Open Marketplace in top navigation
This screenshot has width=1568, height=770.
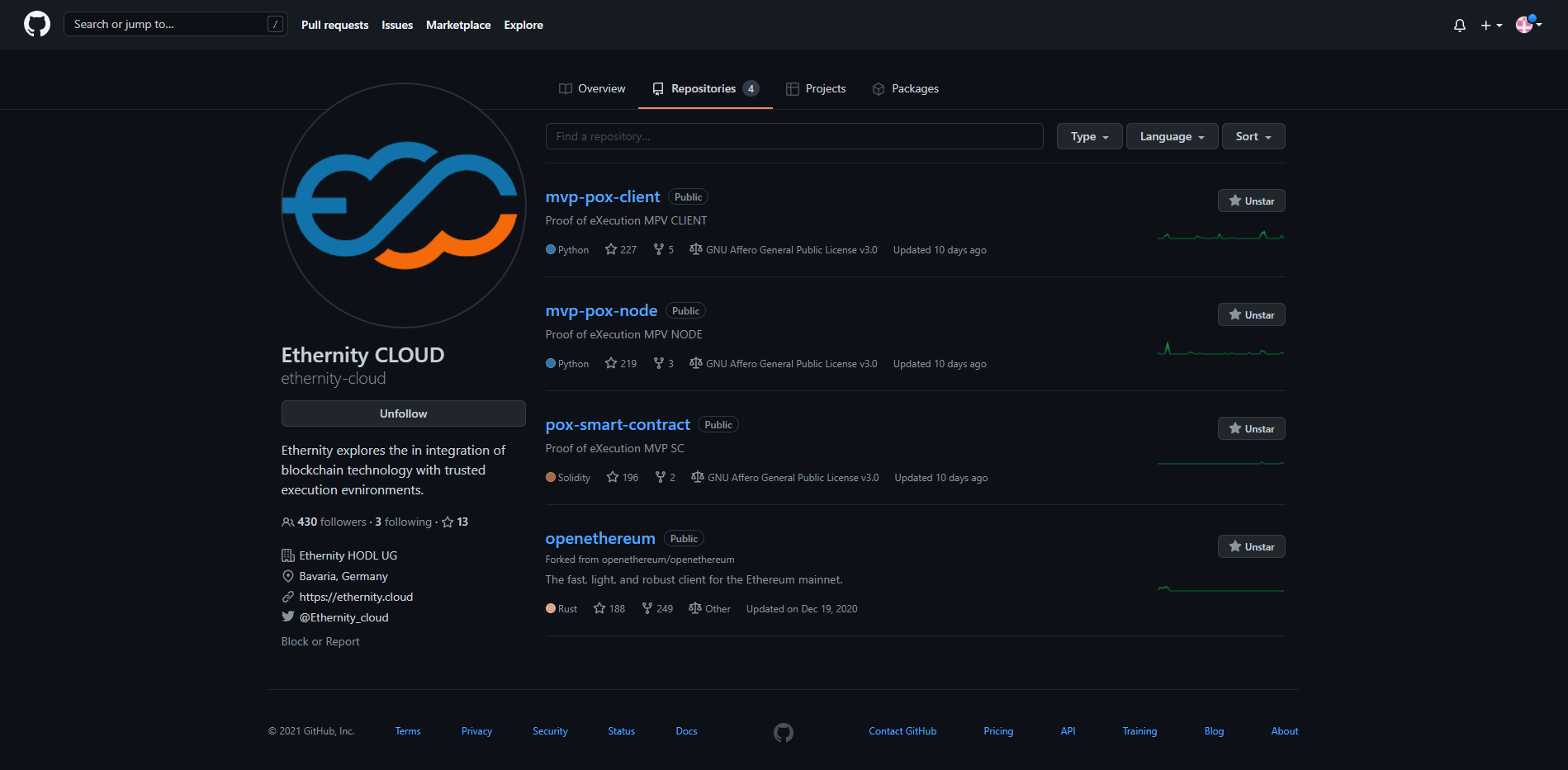click(x=458, y=25)
